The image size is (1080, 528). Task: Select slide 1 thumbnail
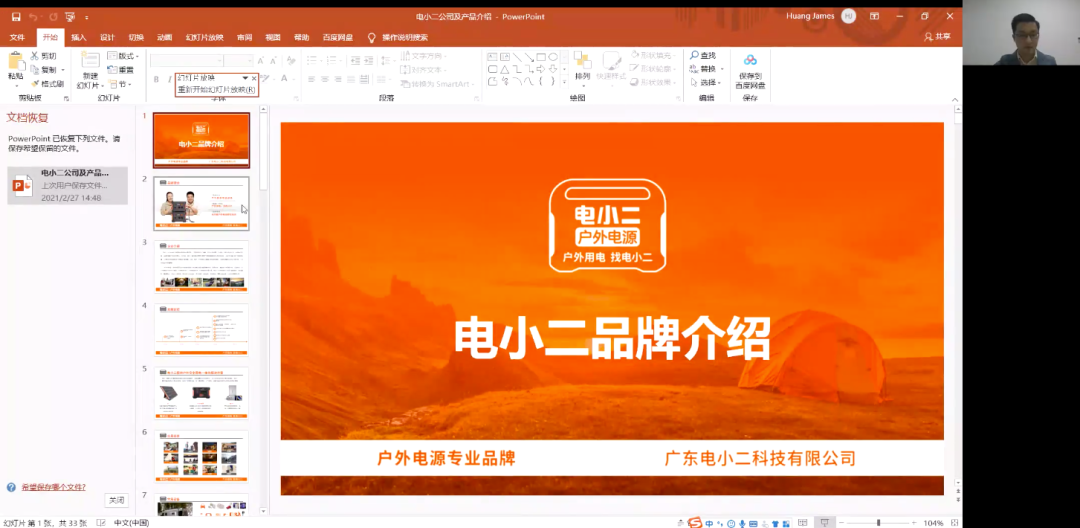pos(201,140)
